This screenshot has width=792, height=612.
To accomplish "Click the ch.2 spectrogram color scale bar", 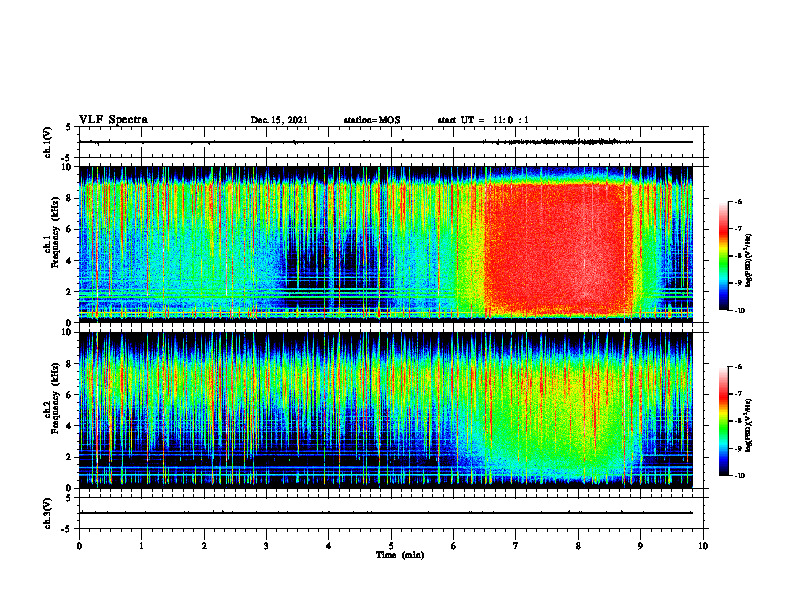I will [x=723, y=421].
